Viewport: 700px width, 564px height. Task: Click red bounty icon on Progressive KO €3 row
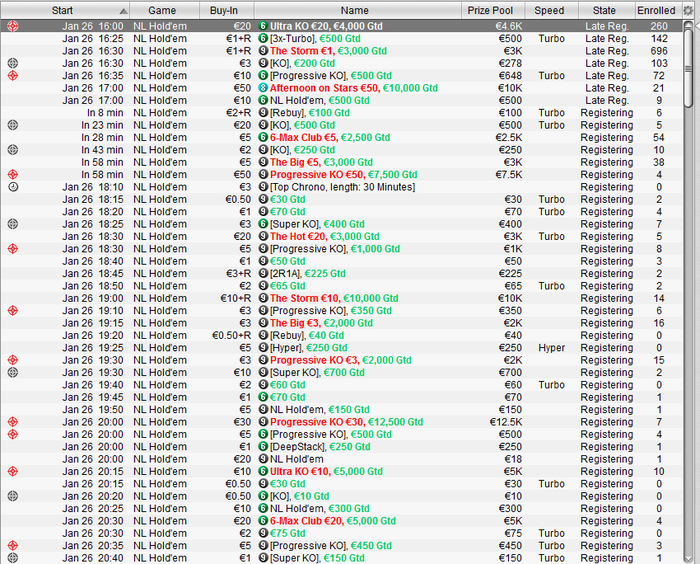pyautogui.click(x=13, y=360)
